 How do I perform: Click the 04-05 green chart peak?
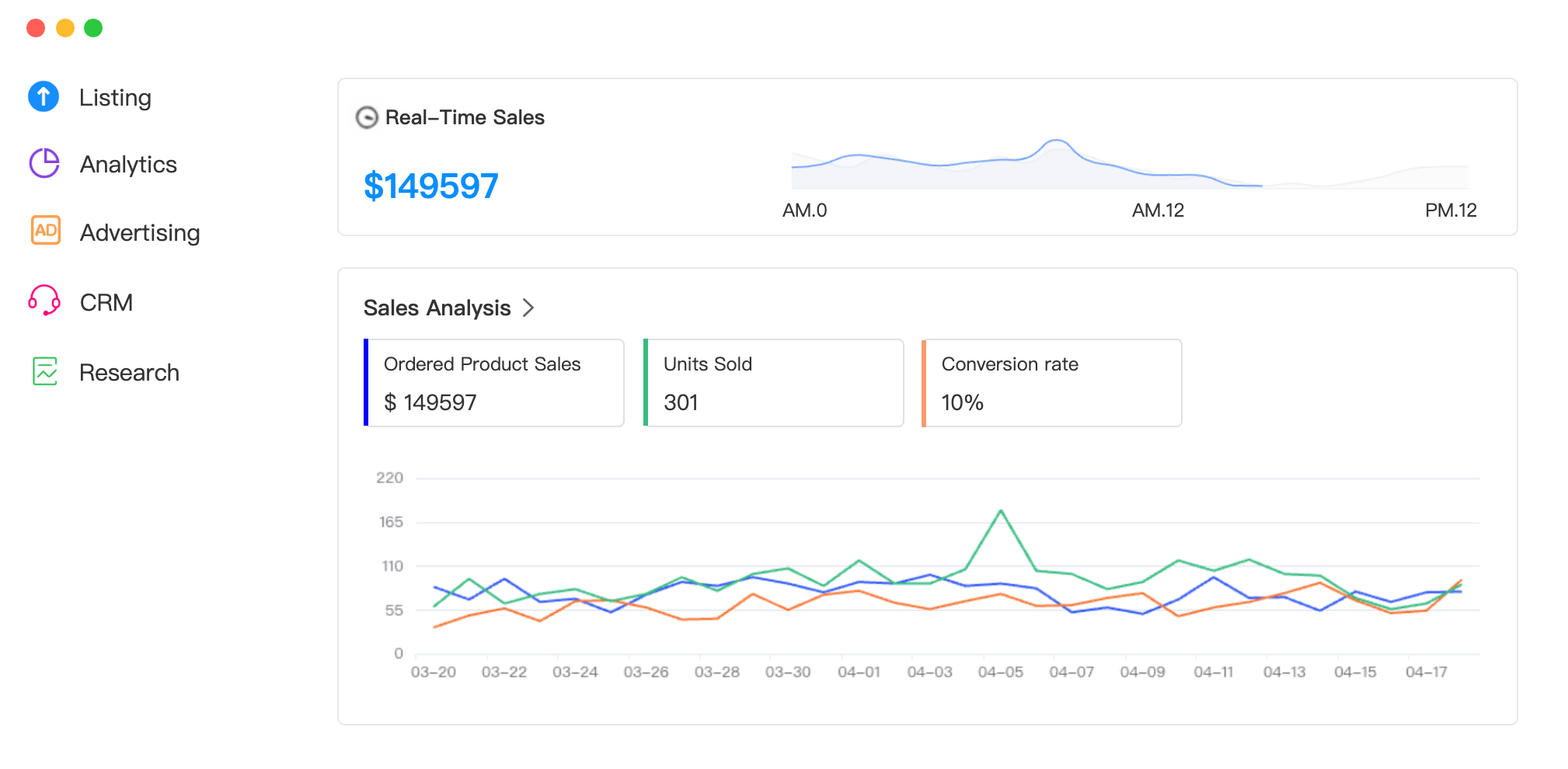pyautogui.click(x=1002, y=511)
